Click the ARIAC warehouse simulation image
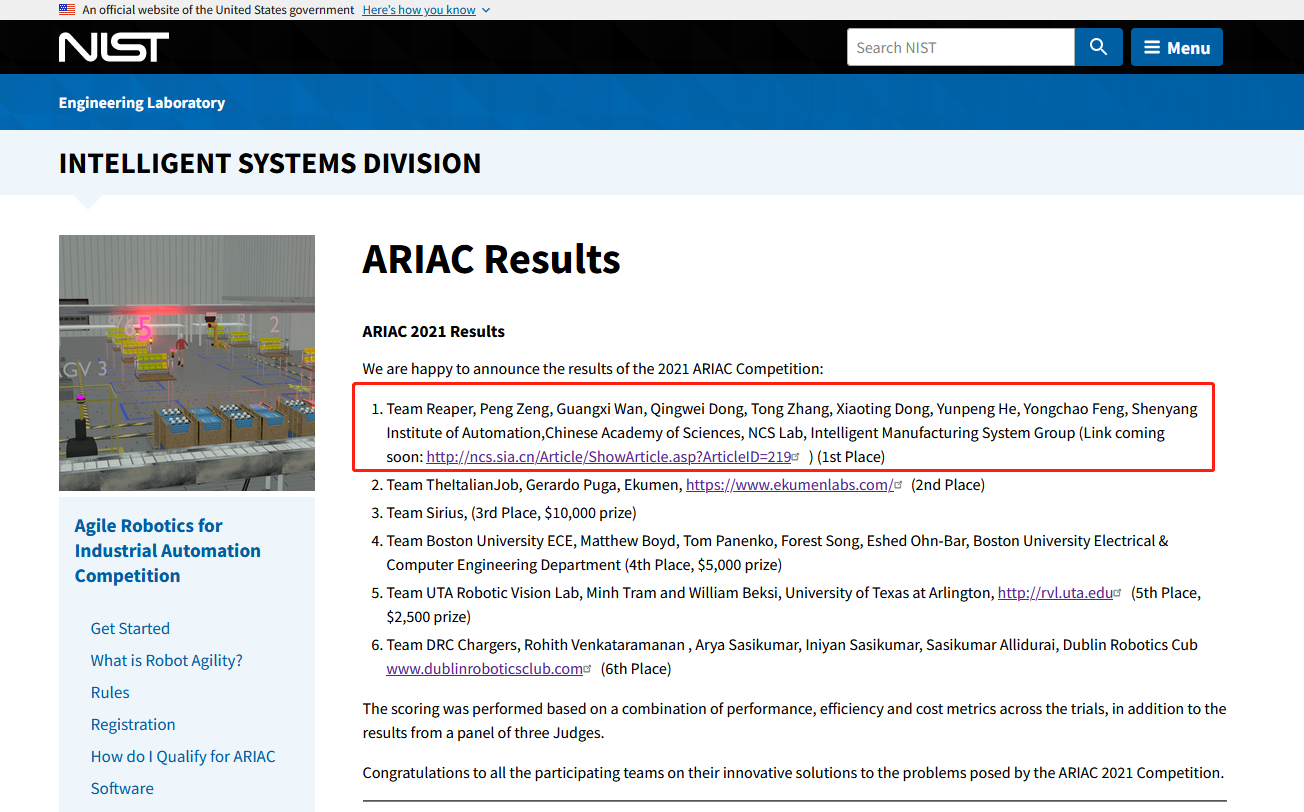 click(x=187, y=363)
